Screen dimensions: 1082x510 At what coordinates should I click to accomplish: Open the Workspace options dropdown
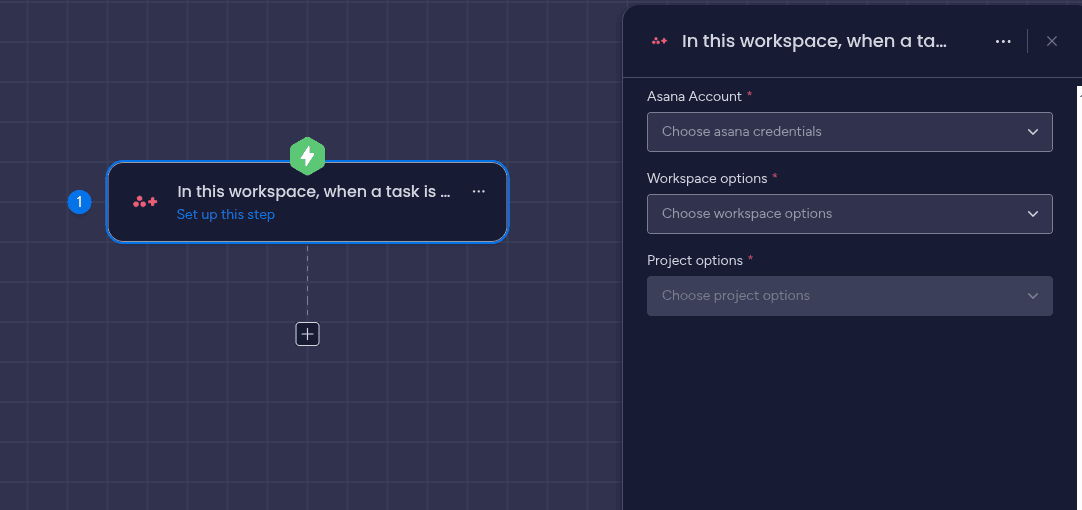(849, 214)
